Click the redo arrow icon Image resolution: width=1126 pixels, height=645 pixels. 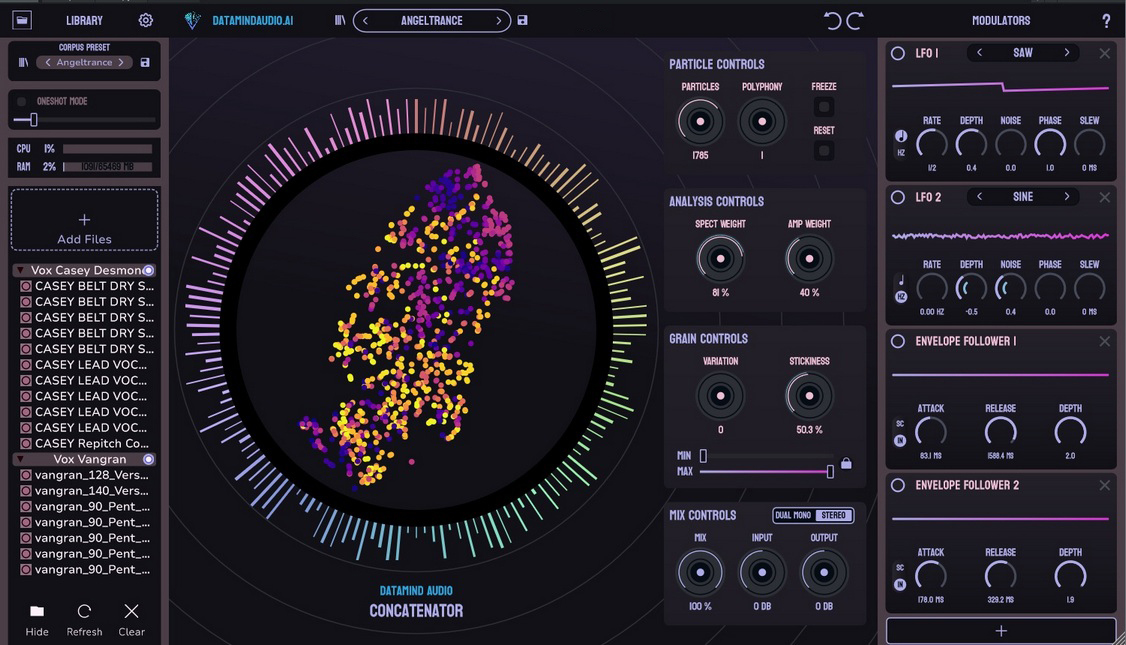pyautogui.click(x=855, y=20)
